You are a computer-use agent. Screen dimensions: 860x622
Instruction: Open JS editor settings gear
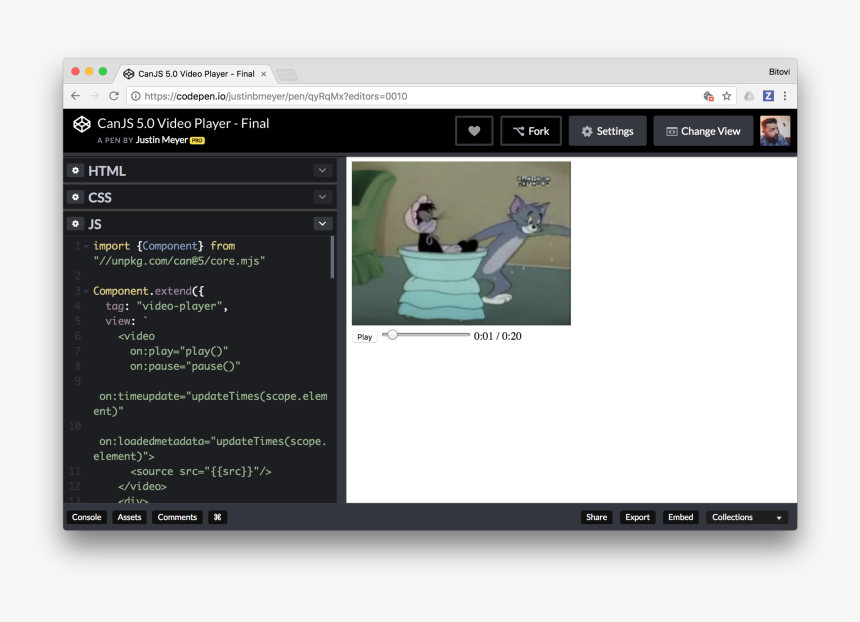tap(75, 224)
